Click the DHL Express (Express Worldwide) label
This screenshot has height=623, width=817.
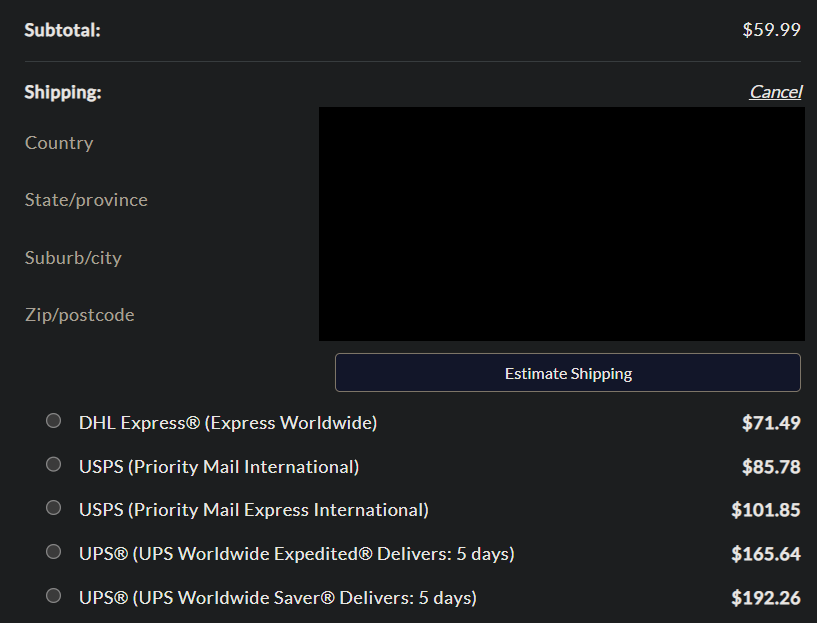[228, 423]
